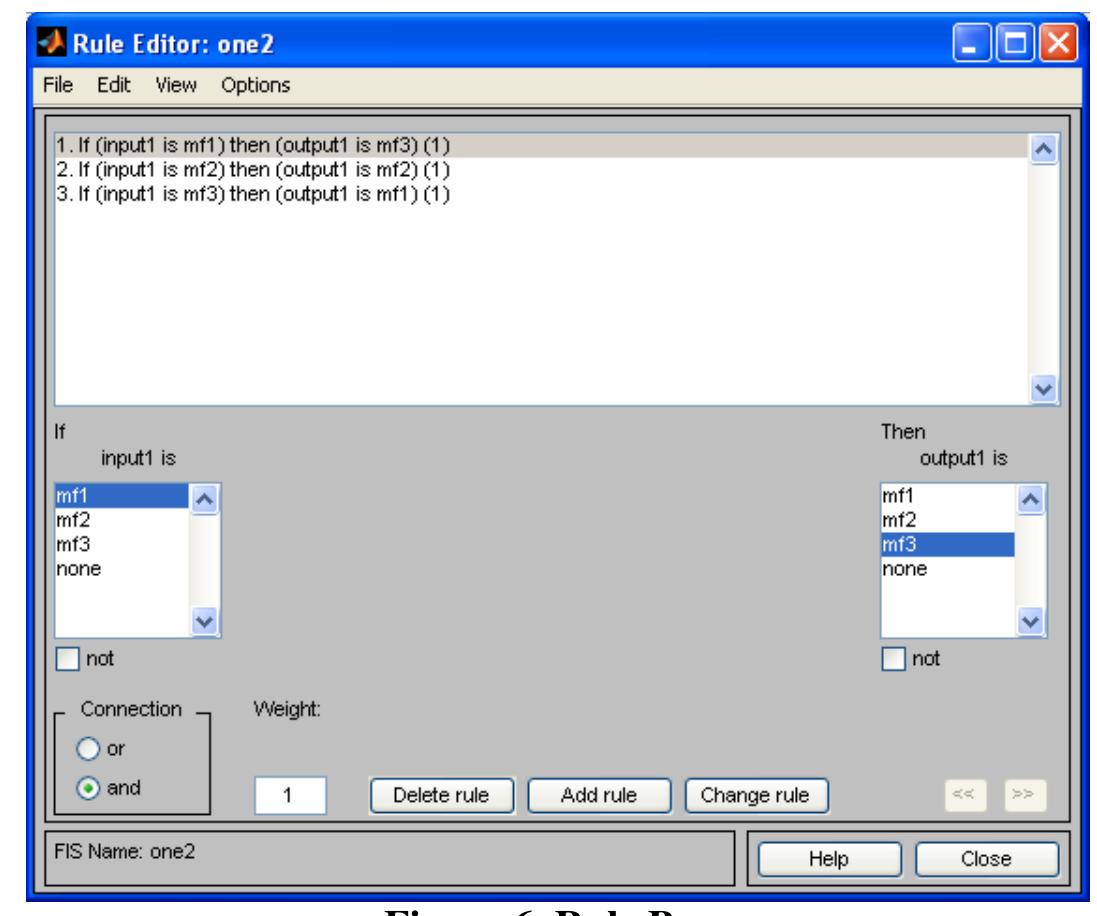This screenshot has height=916, width=1097.
Task: Enable the 'not' checkbox under input1
Action: 67,660
